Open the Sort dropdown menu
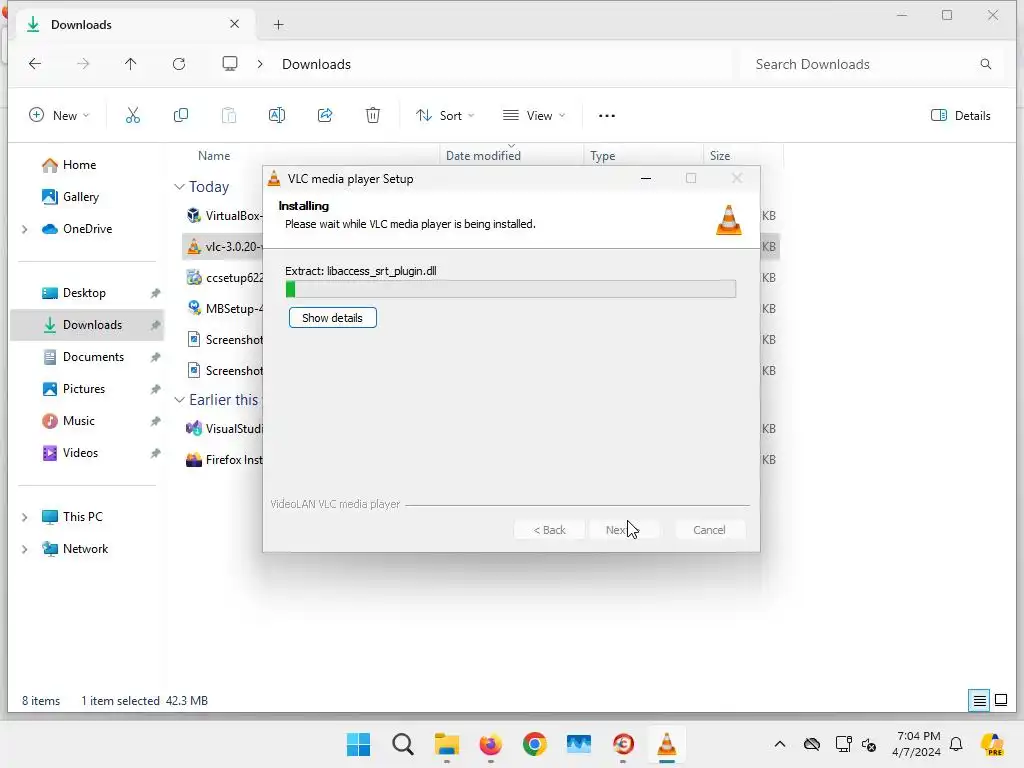Viewport: 1024px width, 768px height. 445,116
